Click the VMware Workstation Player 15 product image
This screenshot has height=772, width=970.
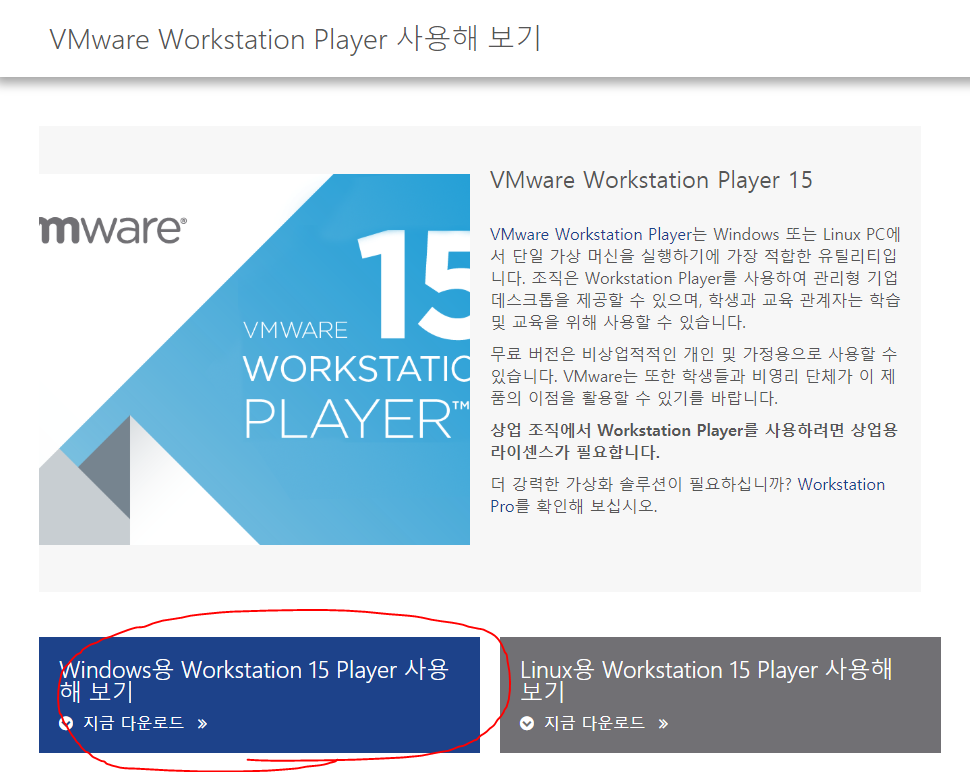pyautogui.click(x=254, y=359)
